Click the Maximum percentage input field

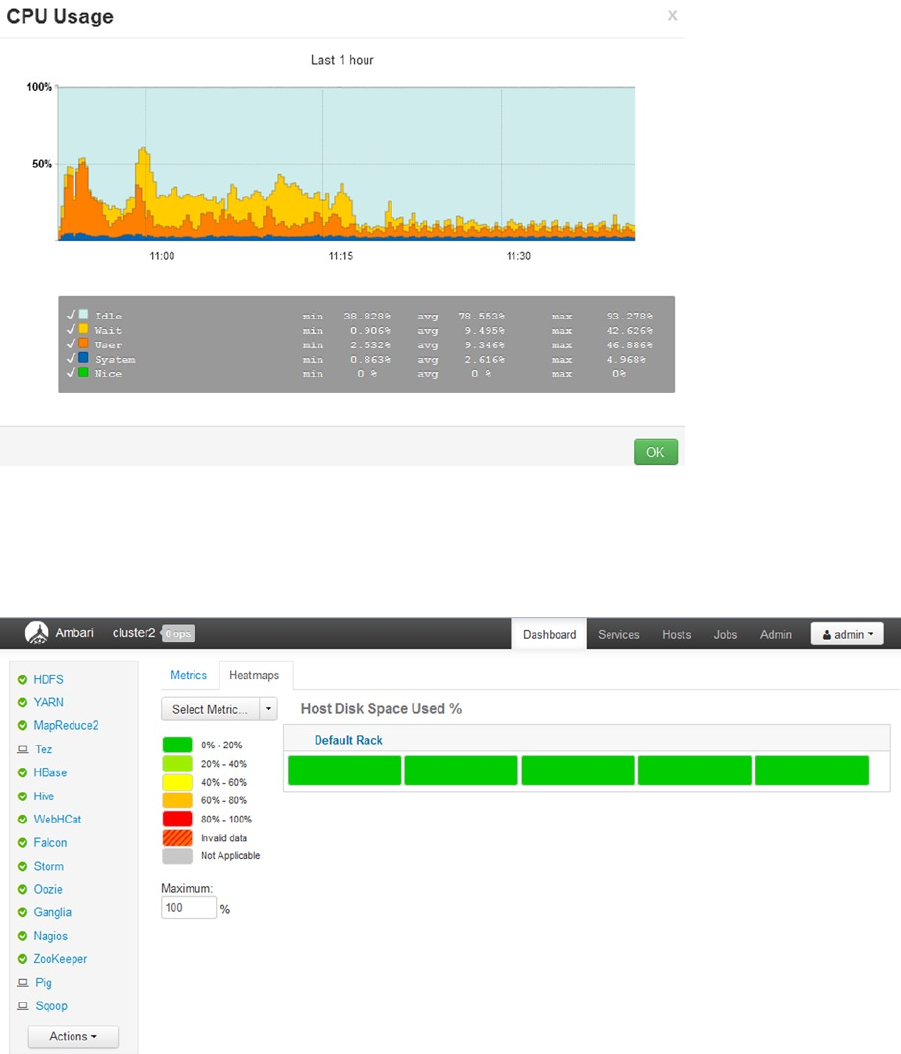189,907
